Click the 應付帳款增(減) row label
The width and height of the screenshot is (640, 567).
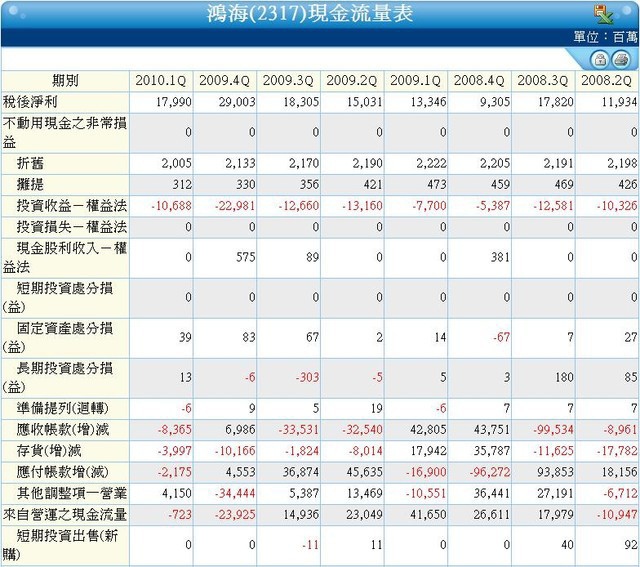tap(63, 472)
